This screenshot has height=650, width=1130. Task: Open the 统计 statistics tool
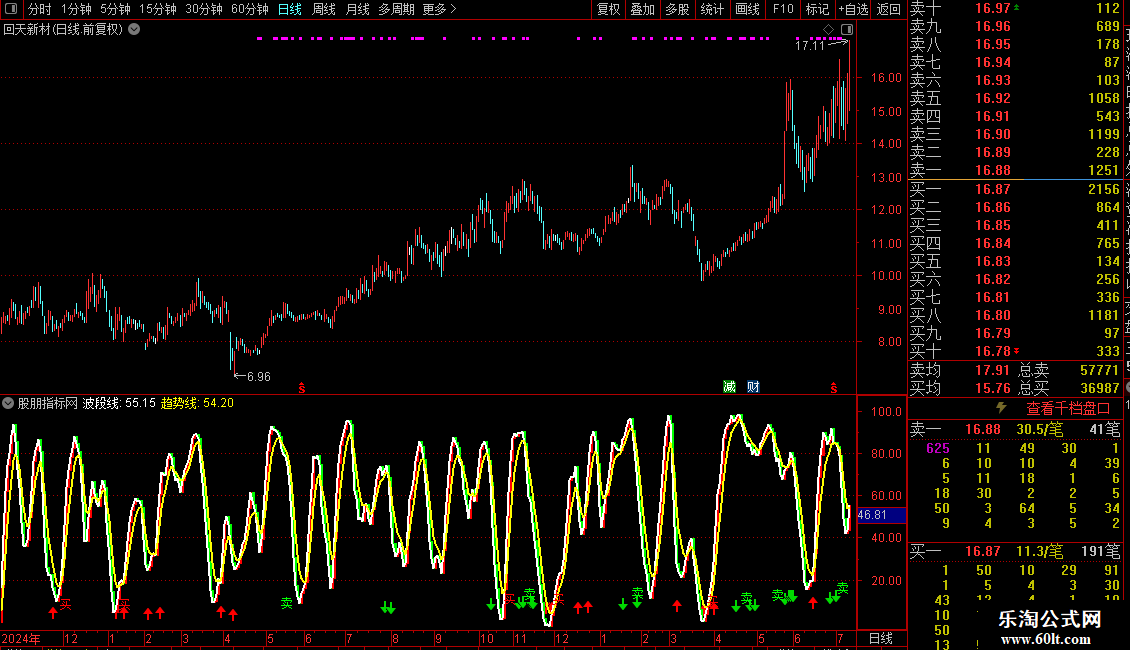point(712,9)
